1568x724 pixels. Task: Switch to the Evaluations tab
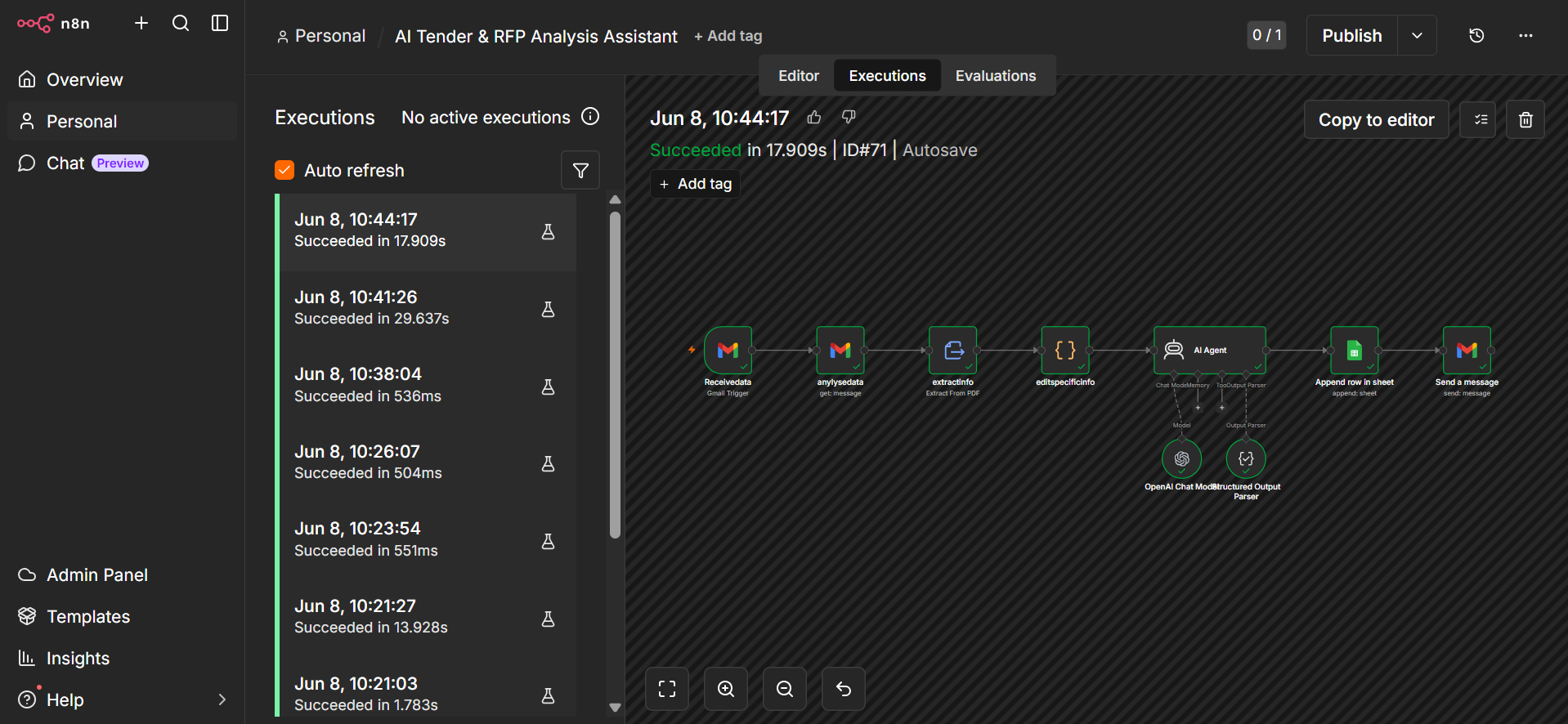996,75
